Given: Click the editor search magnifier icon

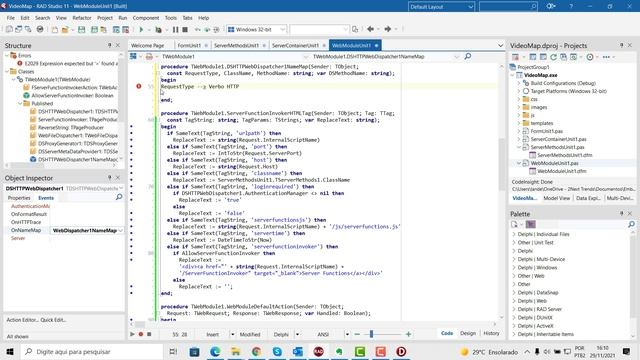Looking at the screenshot, I should (468, 56).
